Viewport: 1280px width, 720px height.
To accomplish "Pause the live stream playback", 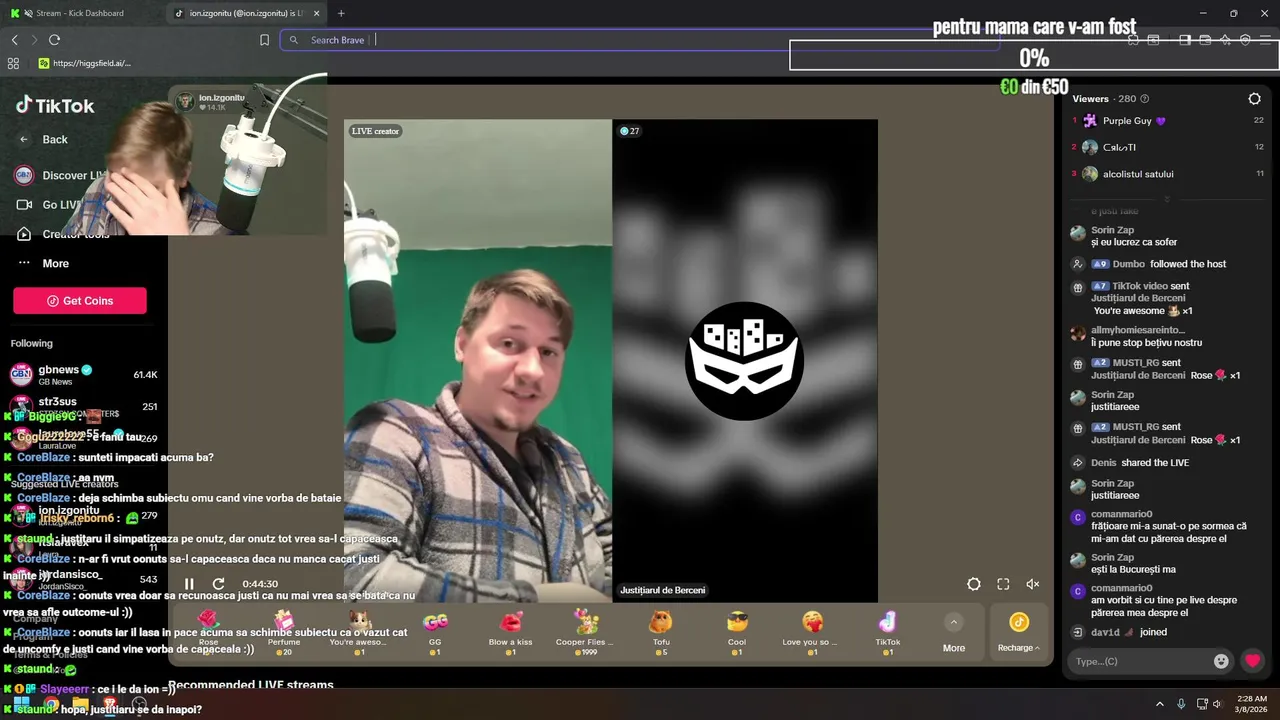I will (189, 584).
